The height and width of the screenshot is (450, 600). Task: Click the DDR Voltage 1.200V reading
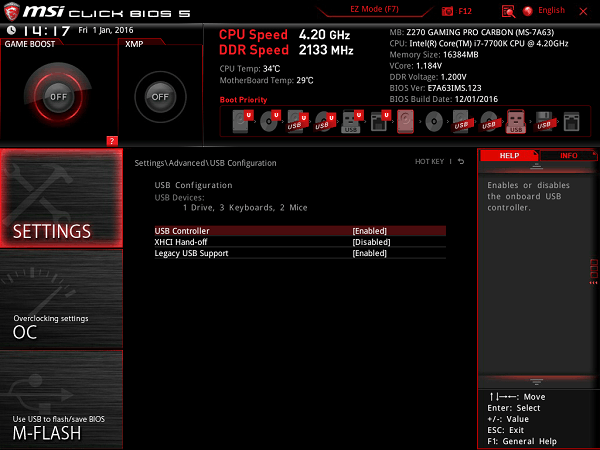(x=428, y=77)
